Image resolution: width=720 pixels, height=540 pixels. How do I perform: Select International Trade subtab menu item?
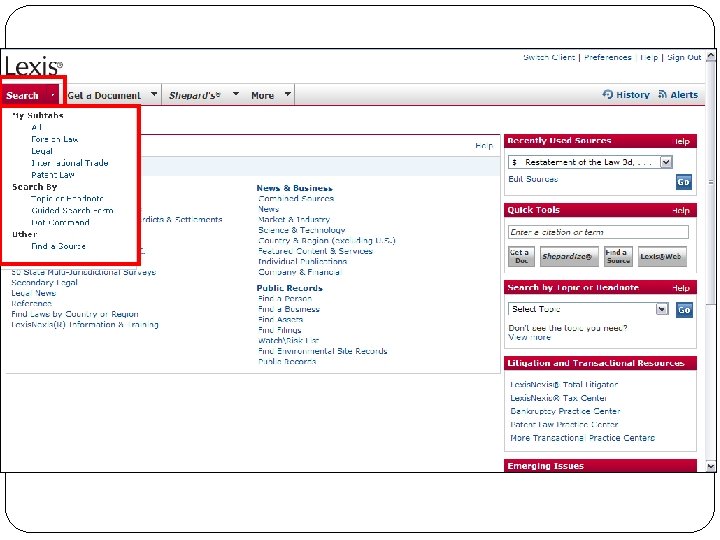click(69, 163)
